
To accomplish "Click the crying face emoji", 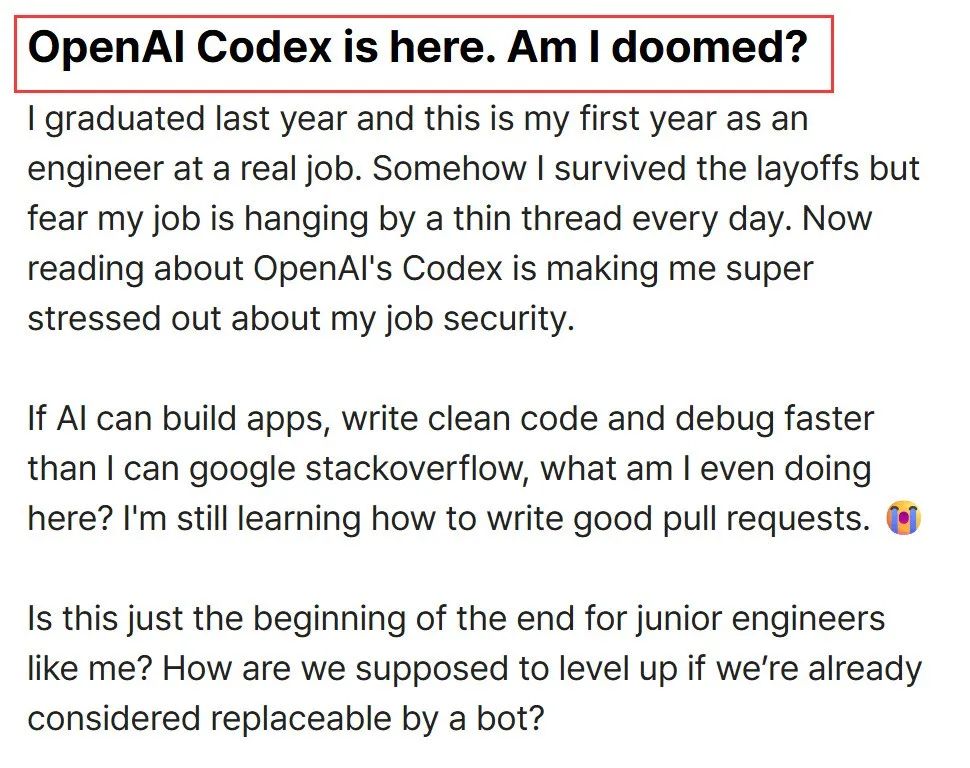I will point(903,519).
